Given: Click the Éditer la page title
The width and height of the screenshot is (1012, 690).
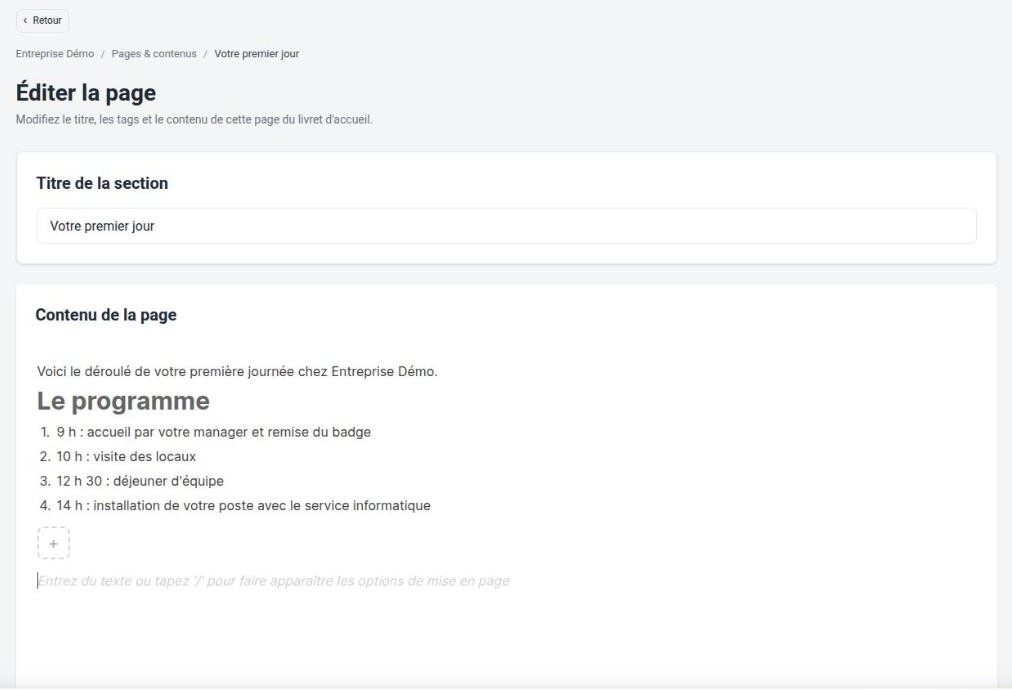Looking at the screenshot, I should pyautogui.click(x=86, y=93).
